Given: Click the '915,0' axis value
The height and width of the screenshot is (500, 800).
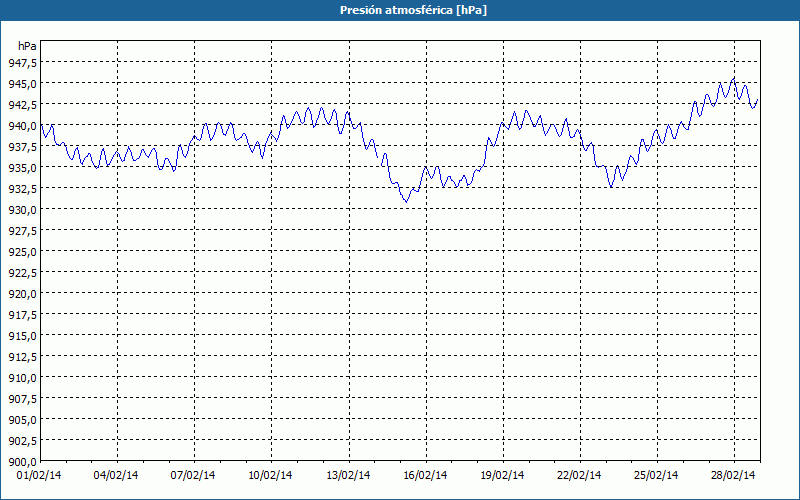Looking at the screenshot, I should pyautogui.click(x=23, y=335).
